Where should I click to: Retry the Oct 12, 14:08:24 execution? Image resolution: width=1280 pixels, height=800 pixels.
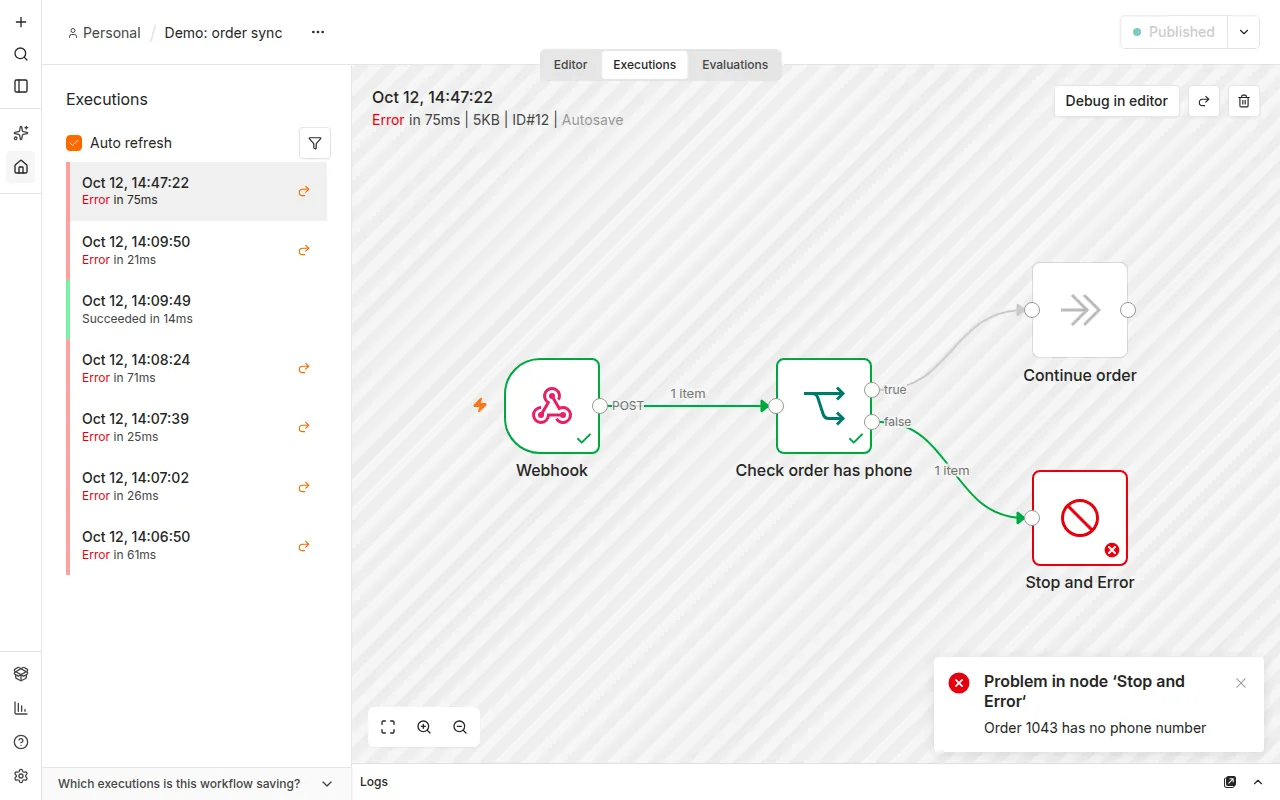[304, 368]
